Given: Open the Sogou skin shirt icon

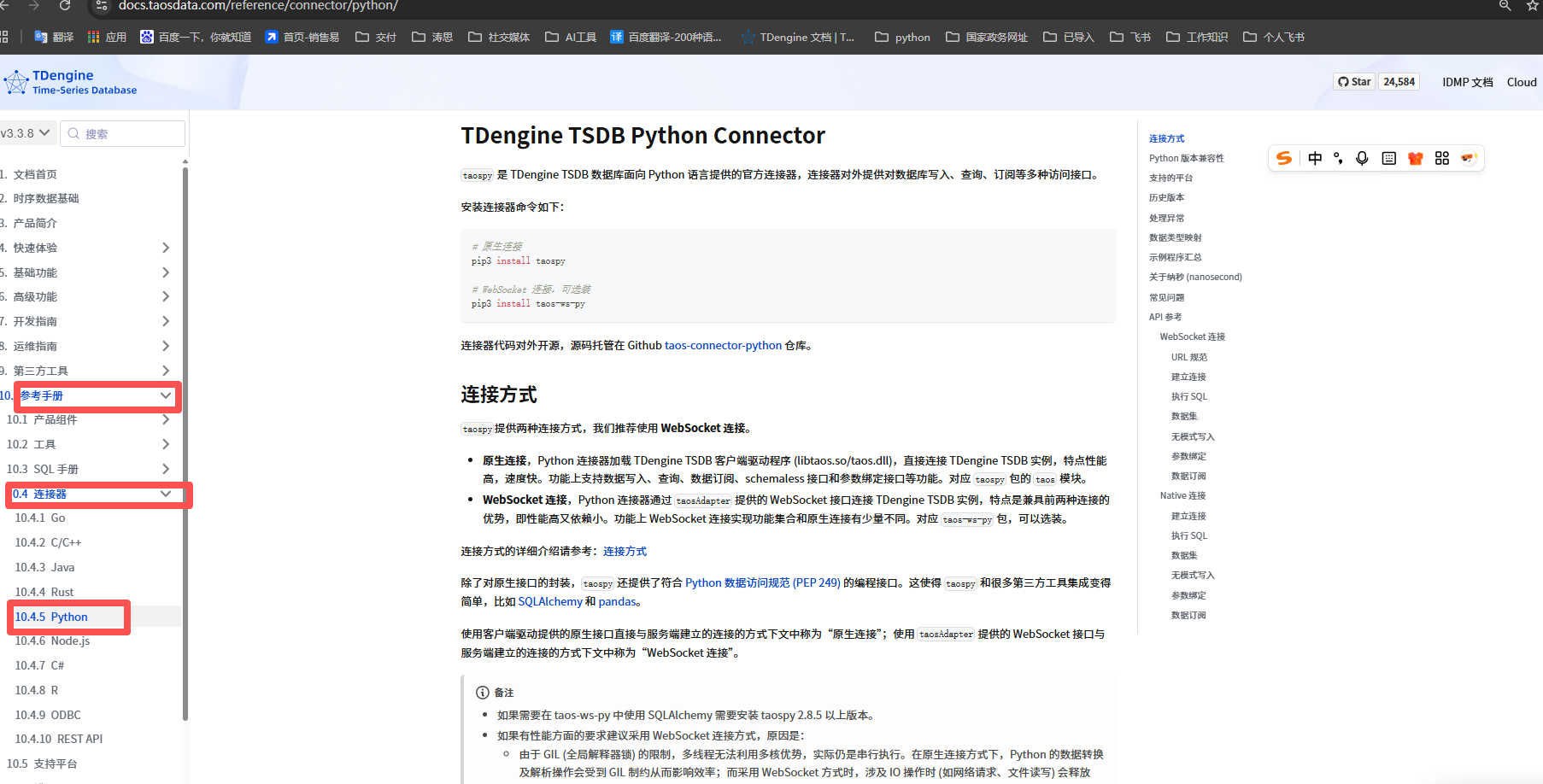Looking at the screenshot, I should tap(1415, 158).
